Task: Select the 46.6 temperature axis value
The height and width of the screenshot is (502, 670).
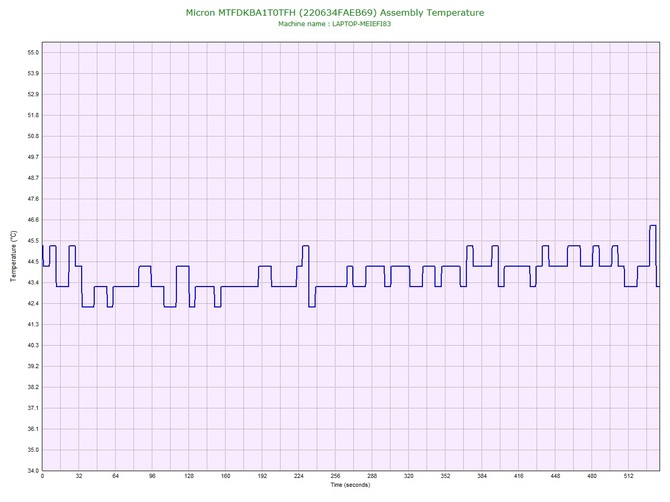Action: pos(33,220)
